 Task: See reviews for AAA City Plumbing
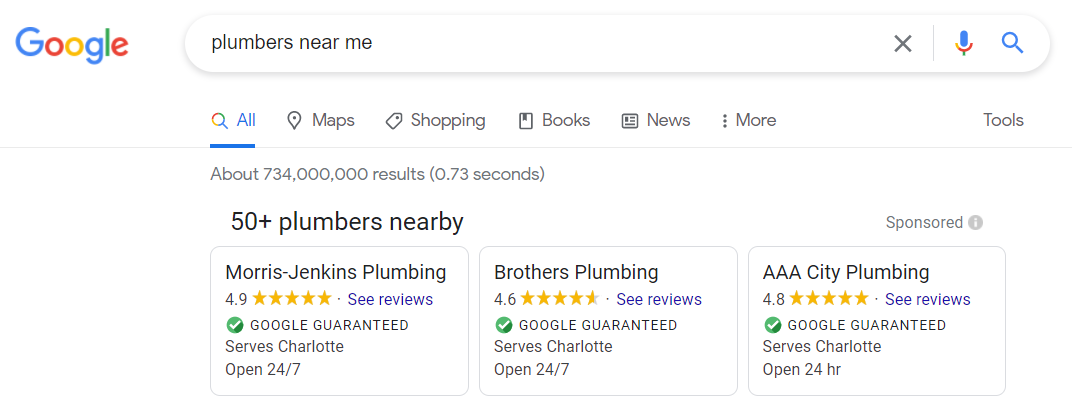(x=927, y=299)
